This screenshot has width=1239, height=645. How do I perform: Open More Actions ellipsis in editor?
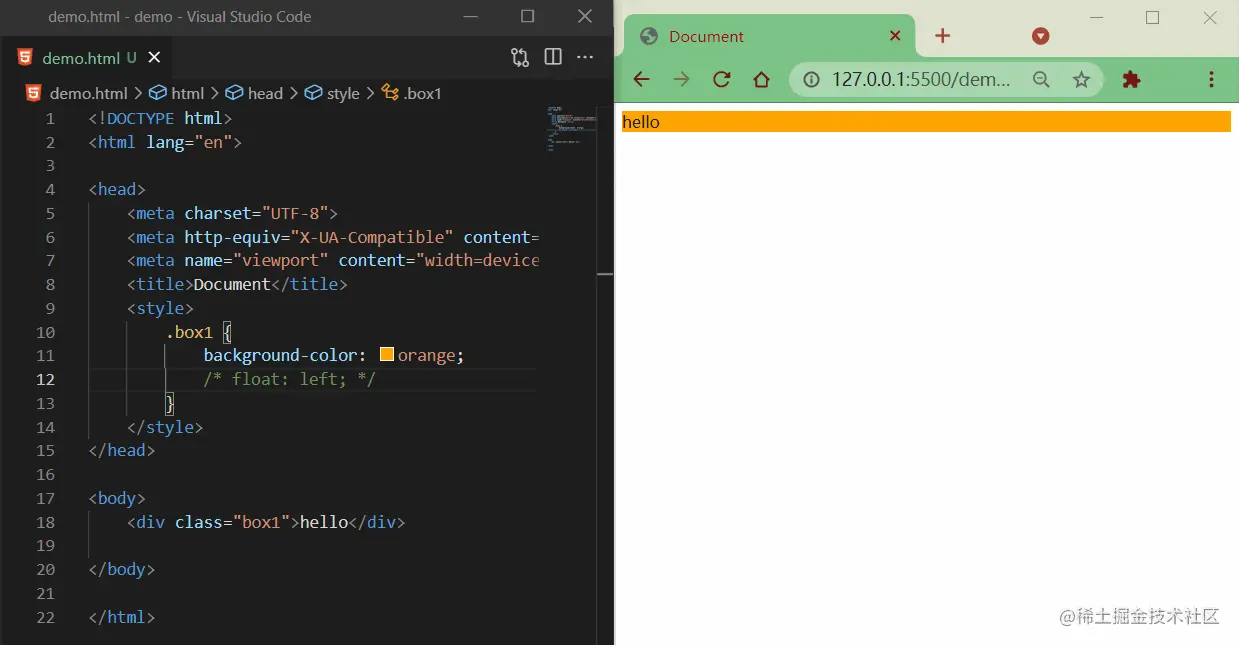point(585,57)
